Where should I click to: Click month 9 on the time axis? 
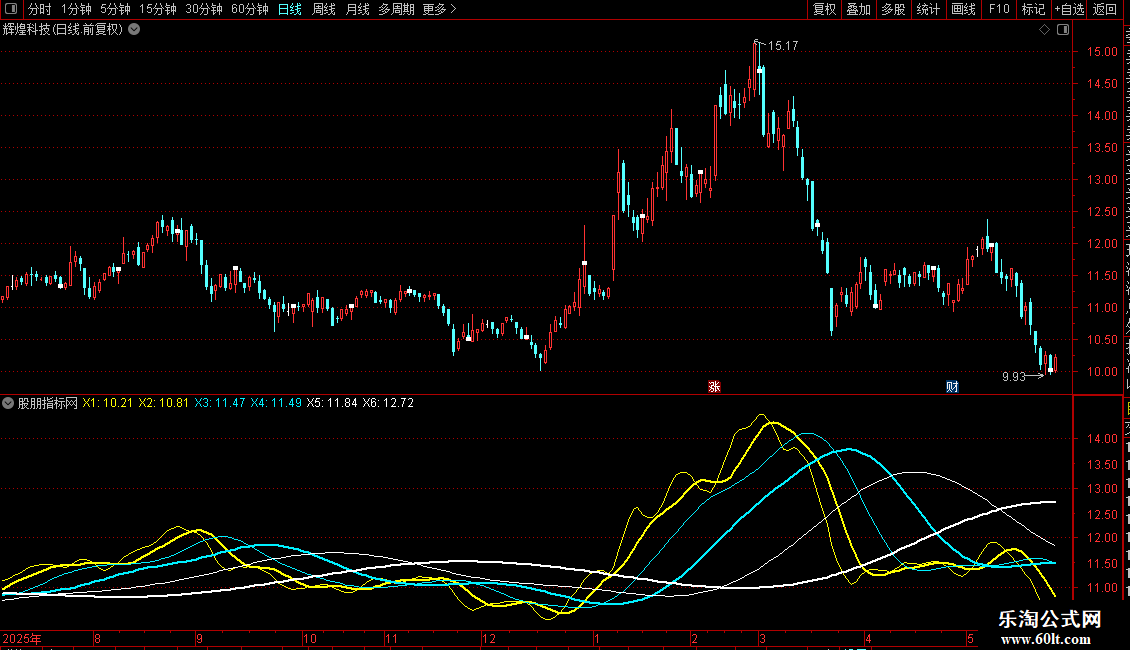pos(199,638)
